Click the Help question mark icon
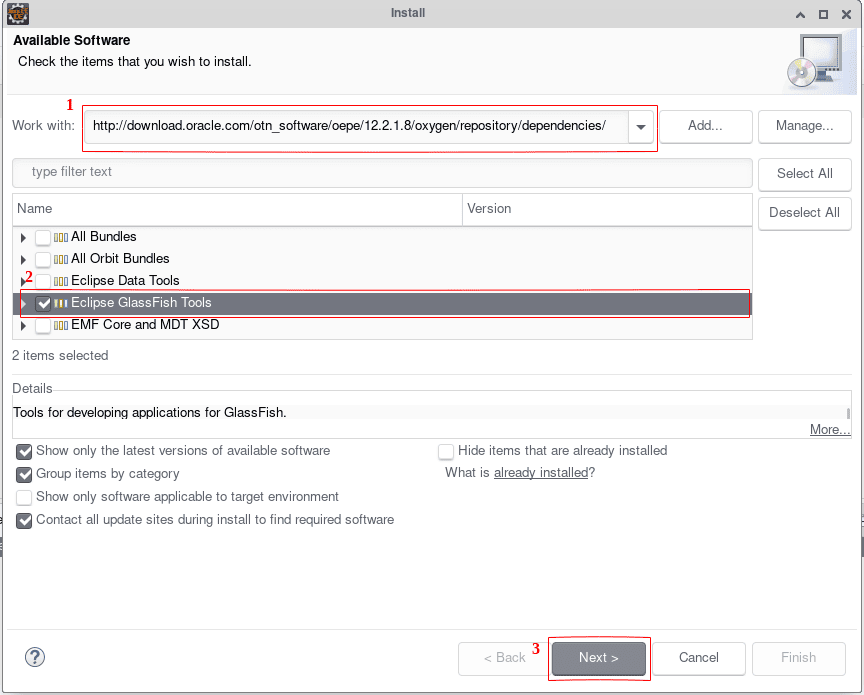The image size is (864, 695). point(34,657)
